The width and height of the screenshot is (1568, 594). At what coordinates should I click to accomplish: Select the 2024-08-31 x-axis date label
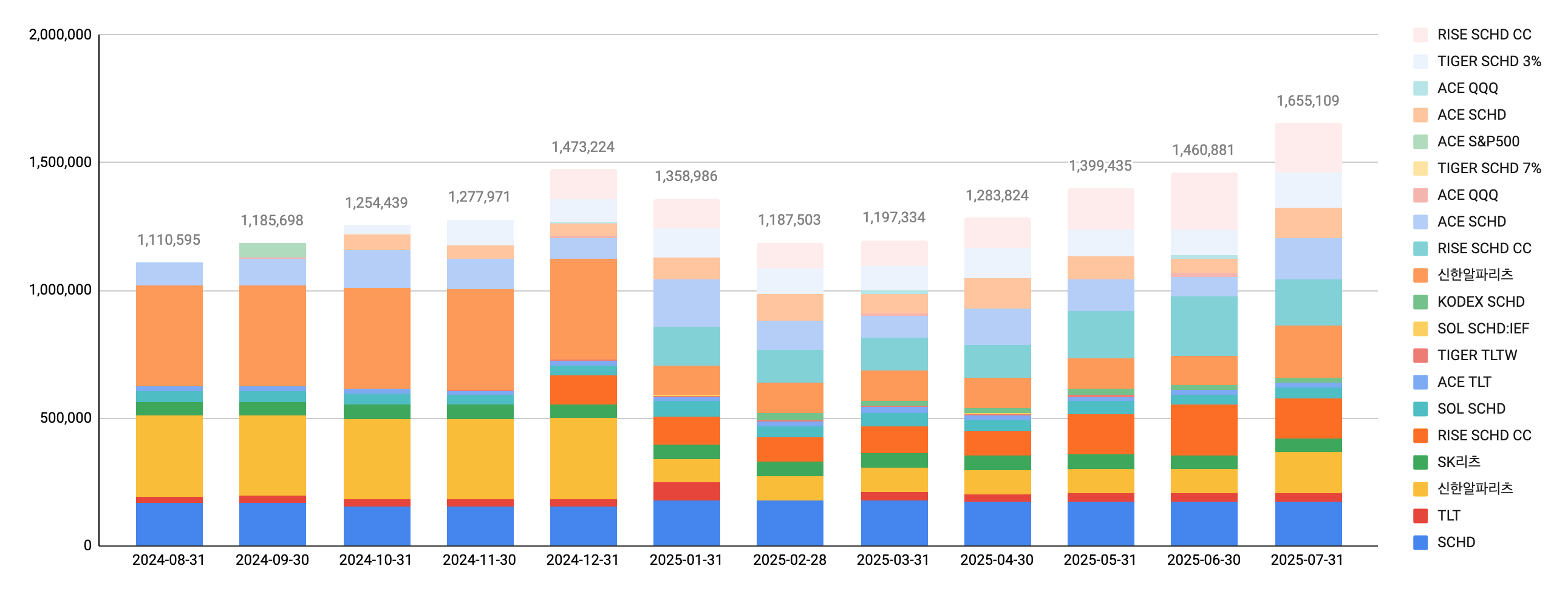coord(169,560)
